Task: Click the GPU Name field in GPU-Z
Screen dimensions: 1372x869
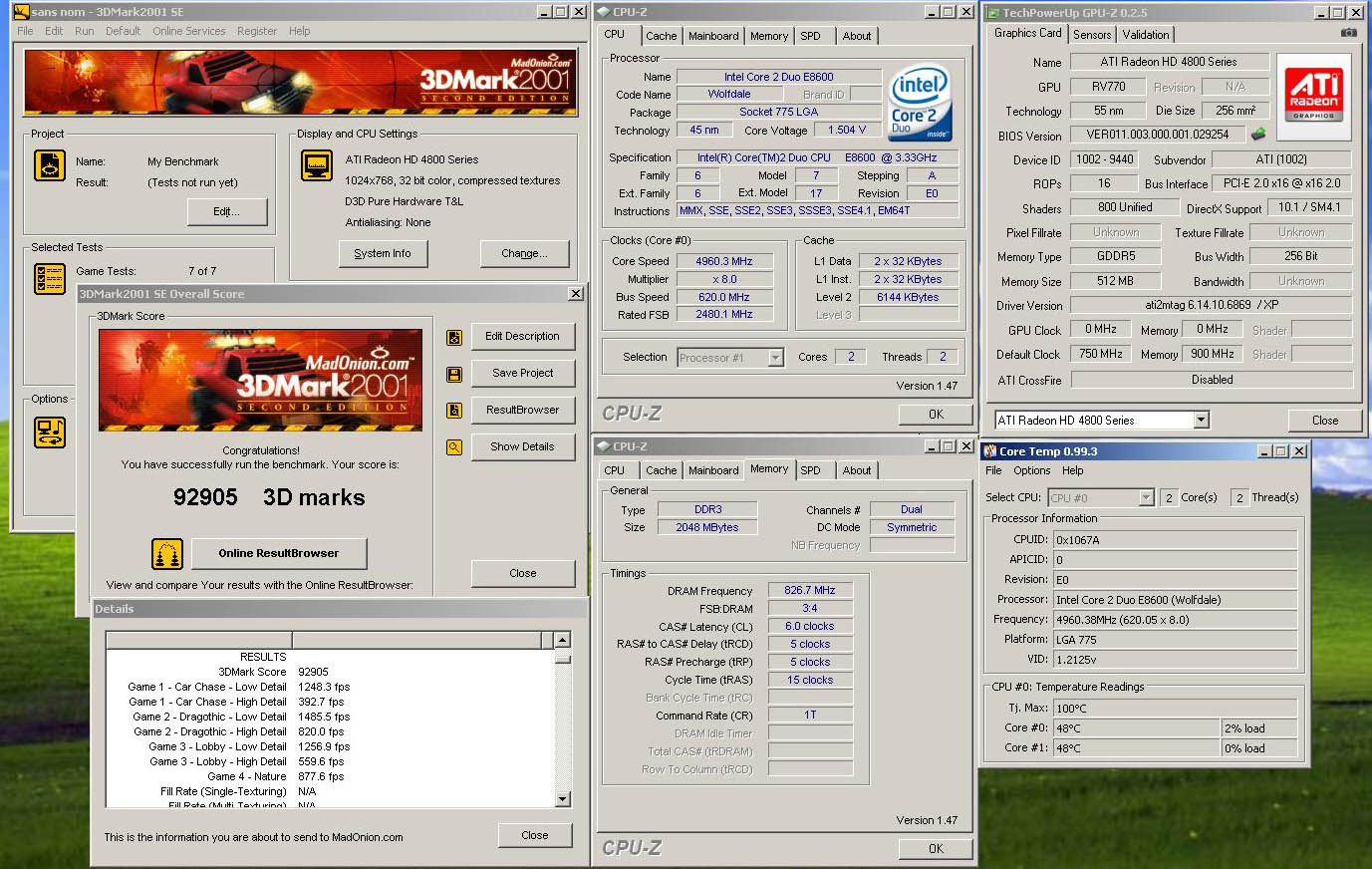Action: point(1170,62)
